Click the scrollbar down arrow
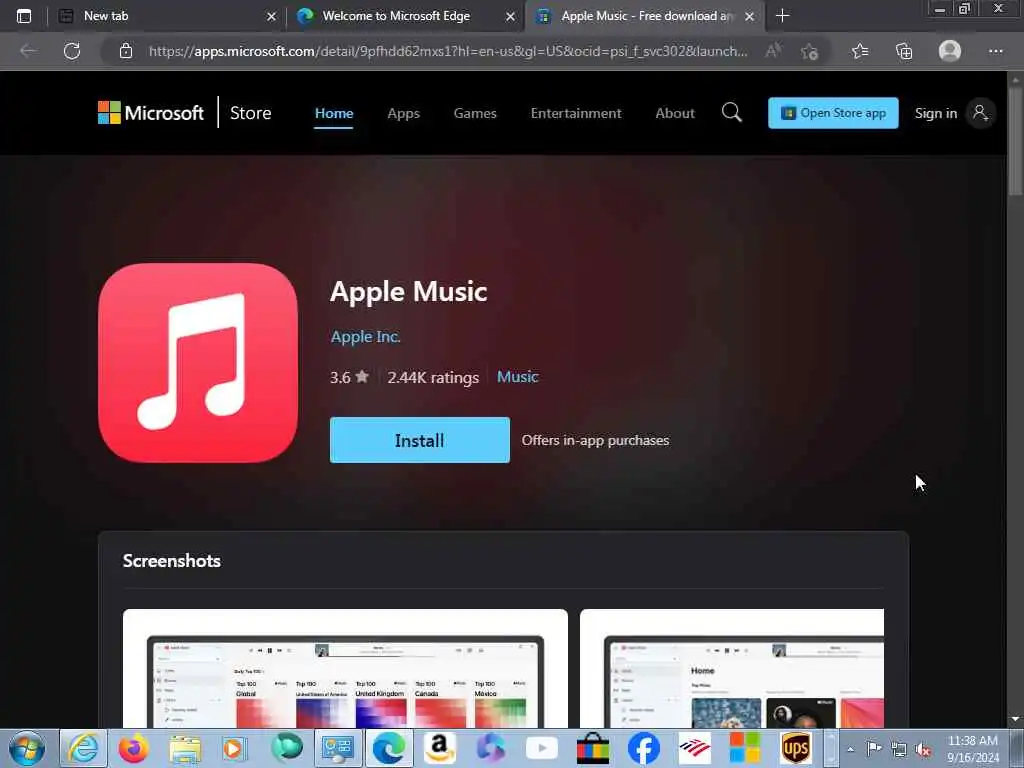This screenshot has width=1024, height=768. (1015, 719)
